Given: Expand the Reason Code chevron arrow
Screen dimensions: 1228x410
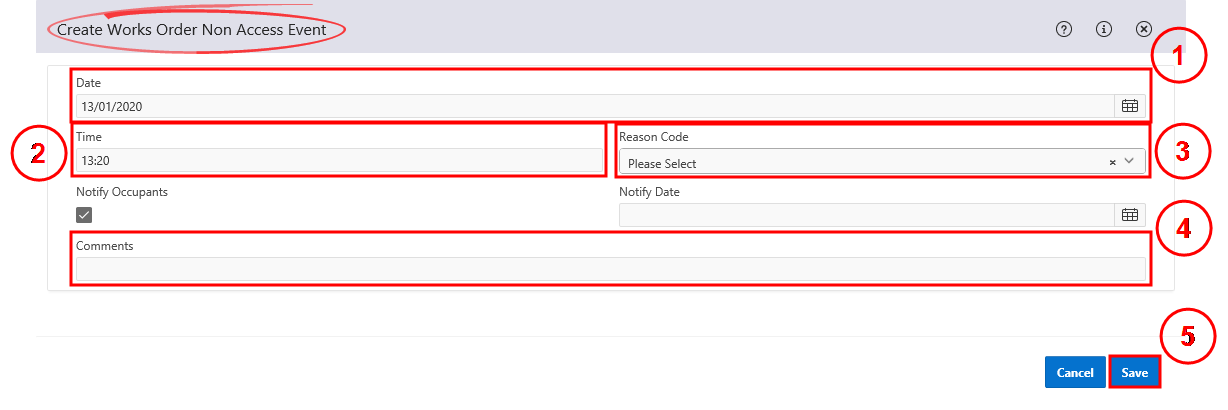Looking at the screenshot, I should pyautogui.click(x=1130, y=161).
